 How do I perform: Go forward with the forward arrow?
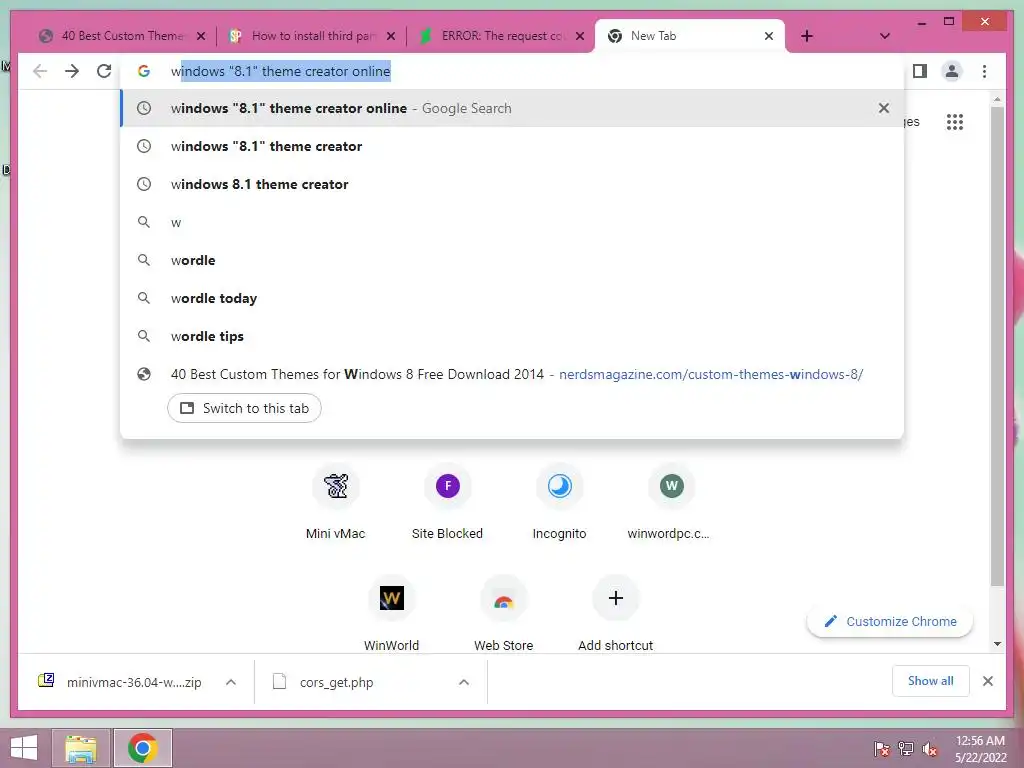pyautogui.click(x=72, y=71)
